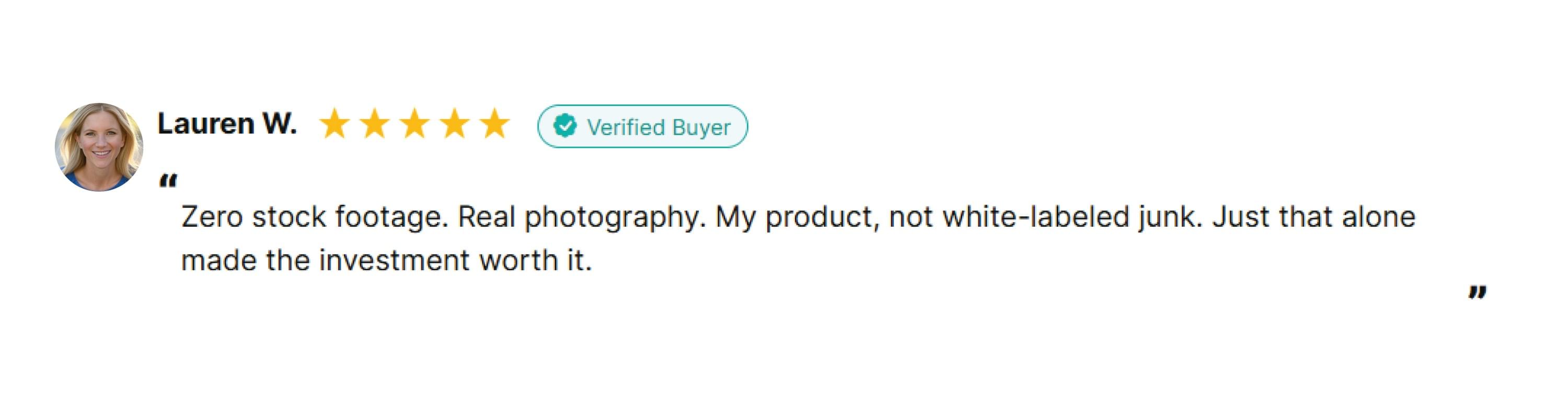1568x395 pixels.
Task: Click the "Zero stock footage." sentence
Action: pos(314,217)
